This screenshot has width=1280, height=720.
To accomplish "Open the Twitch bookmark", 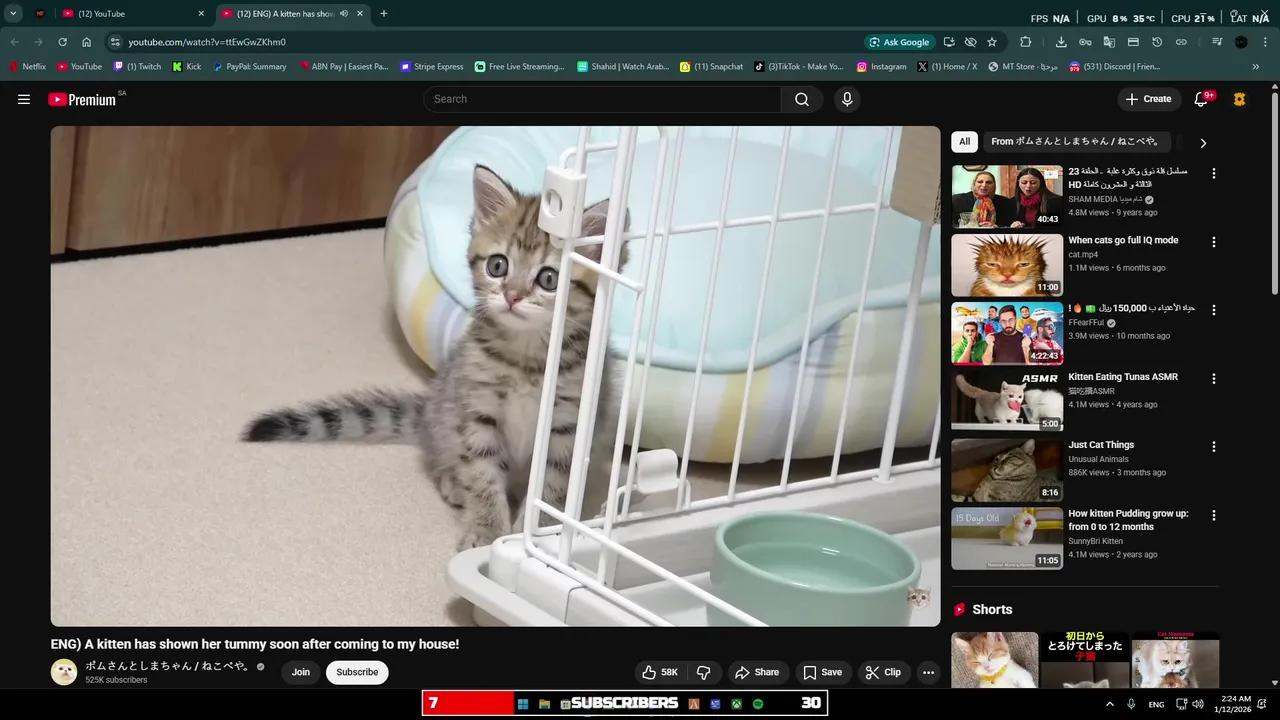I will [x=137, y=67].
